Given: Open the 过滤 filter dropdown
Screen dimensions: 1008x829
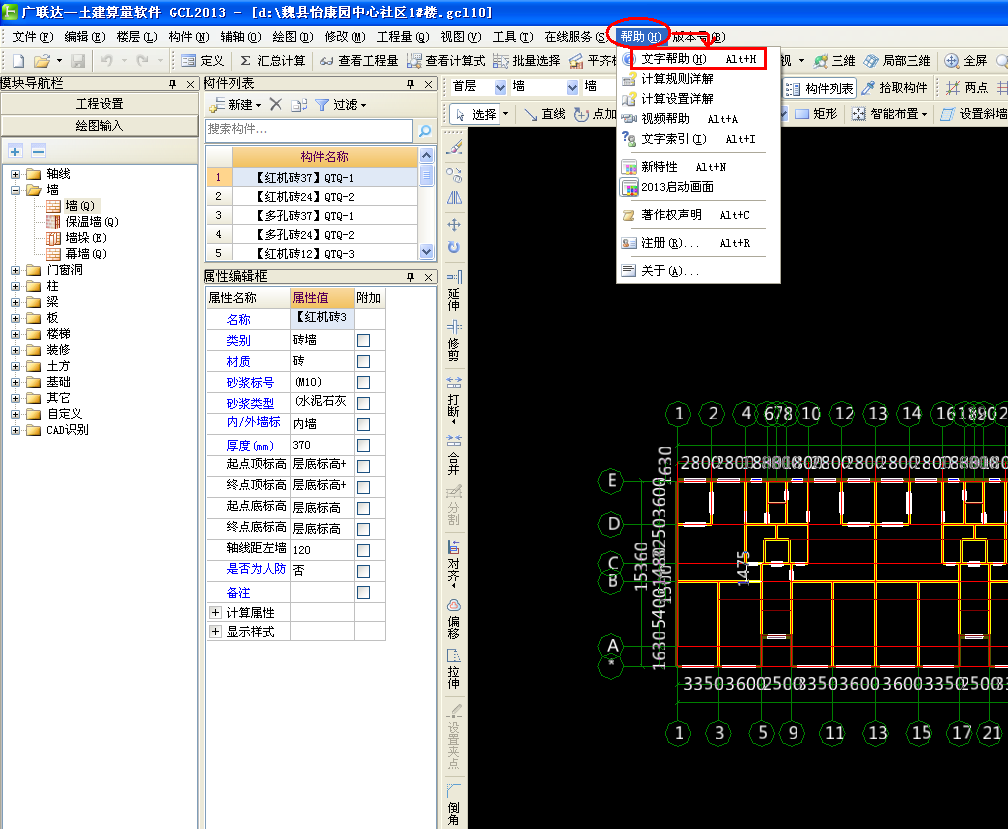Looking at the screenshot, I should click(364, 105).
